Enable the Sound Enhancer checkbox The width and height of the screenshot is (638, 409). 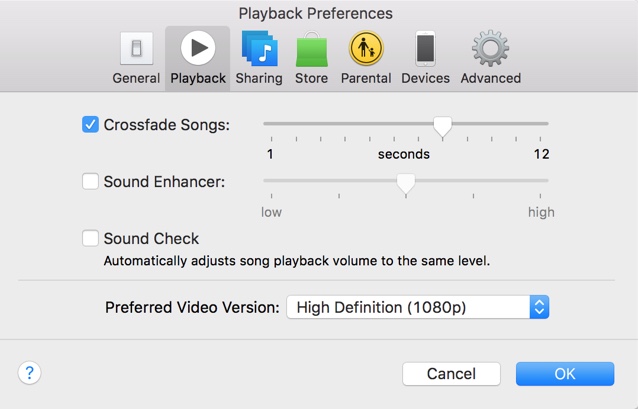(x=90, y=182)
